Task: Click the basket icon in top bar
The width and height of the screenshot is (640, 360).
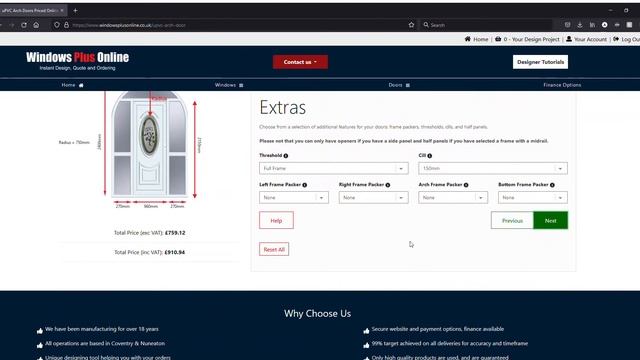Action: (498, 39)
